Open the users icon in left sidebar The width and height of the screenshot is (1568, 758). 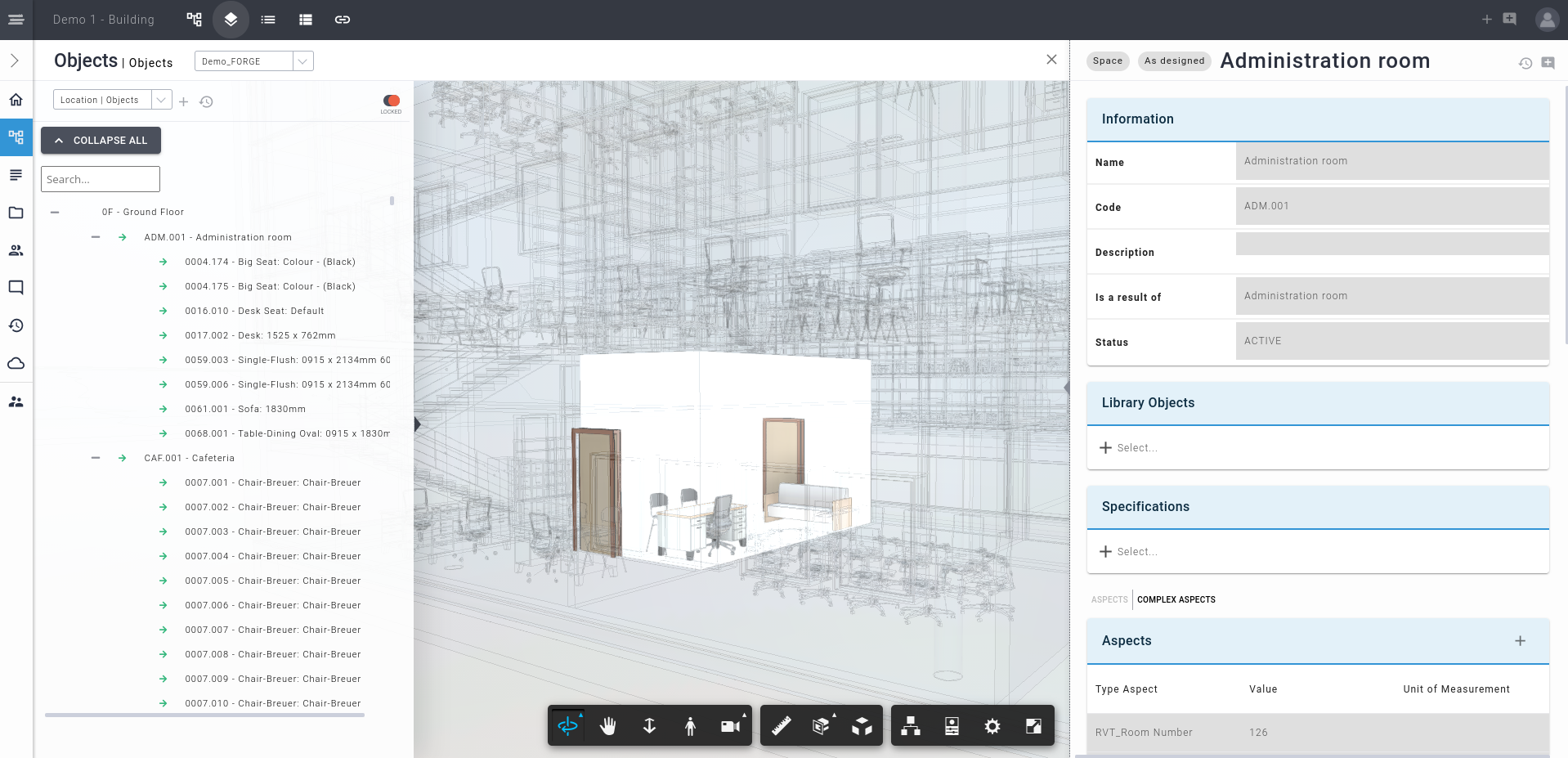[x=16, y=250]
